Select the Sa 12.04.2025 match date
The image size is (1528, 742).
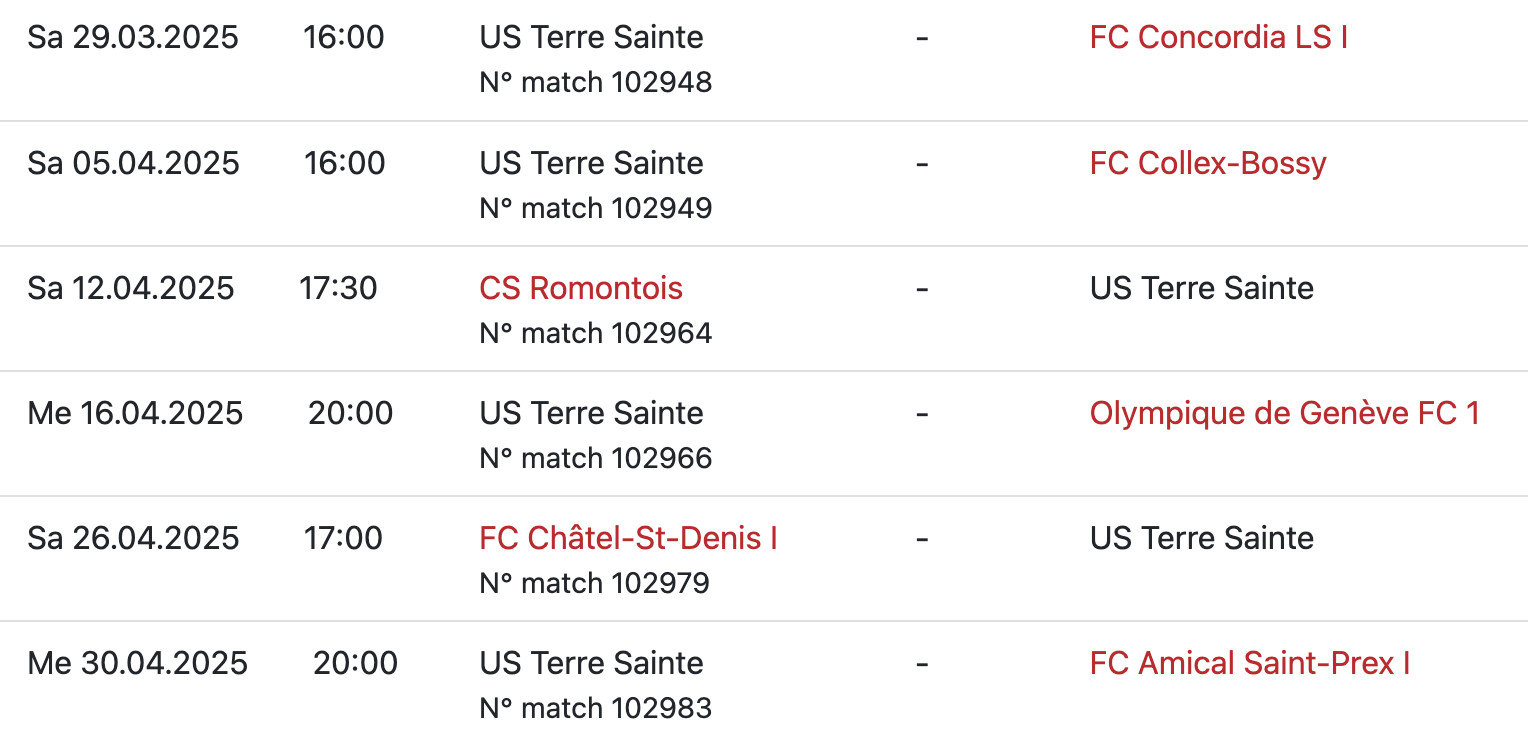tap(131, 288)
